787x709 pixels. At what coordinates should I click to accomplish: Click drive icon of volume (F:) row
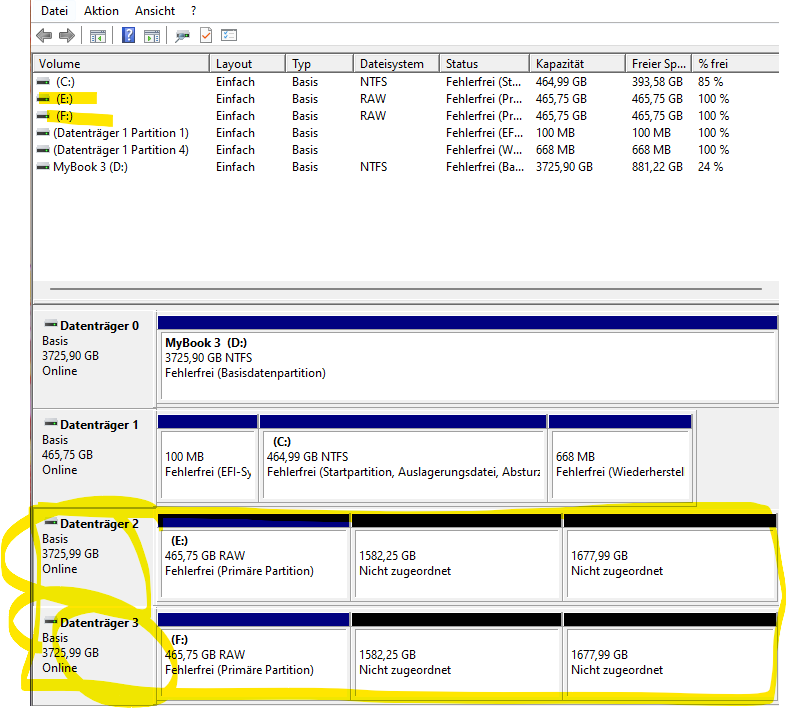point(44,115)
